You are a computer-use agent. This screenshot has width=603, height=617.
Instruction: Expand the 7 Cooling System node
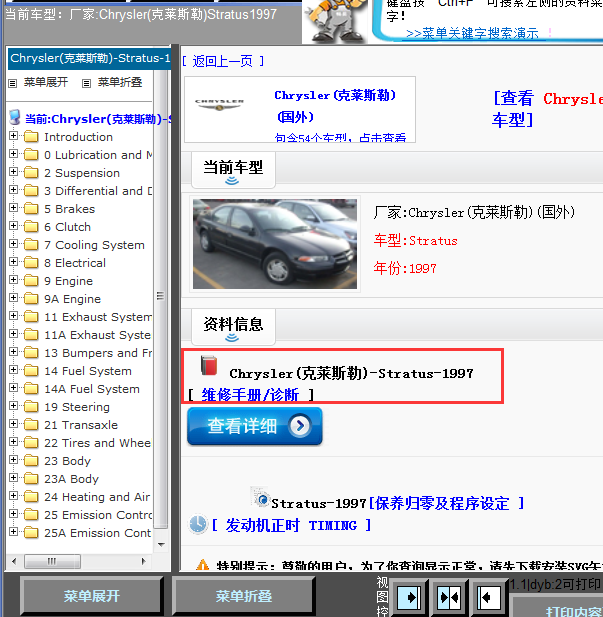(13, 244)
